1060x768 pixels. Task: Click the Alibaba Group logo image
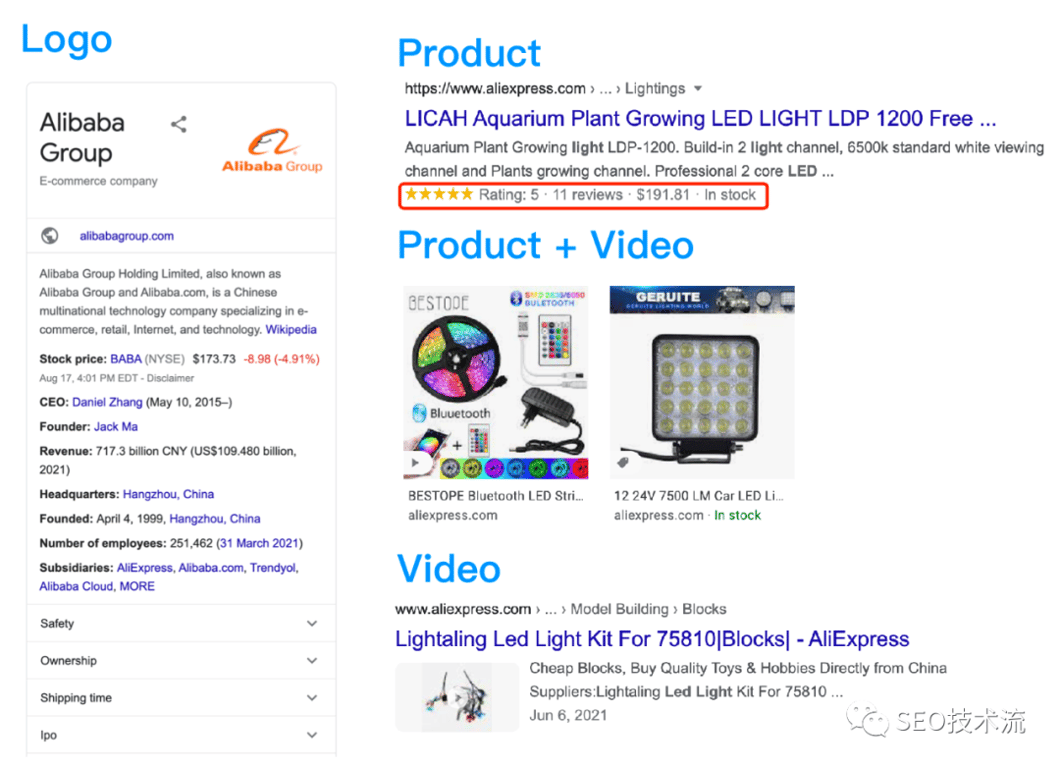pos(272,150)
